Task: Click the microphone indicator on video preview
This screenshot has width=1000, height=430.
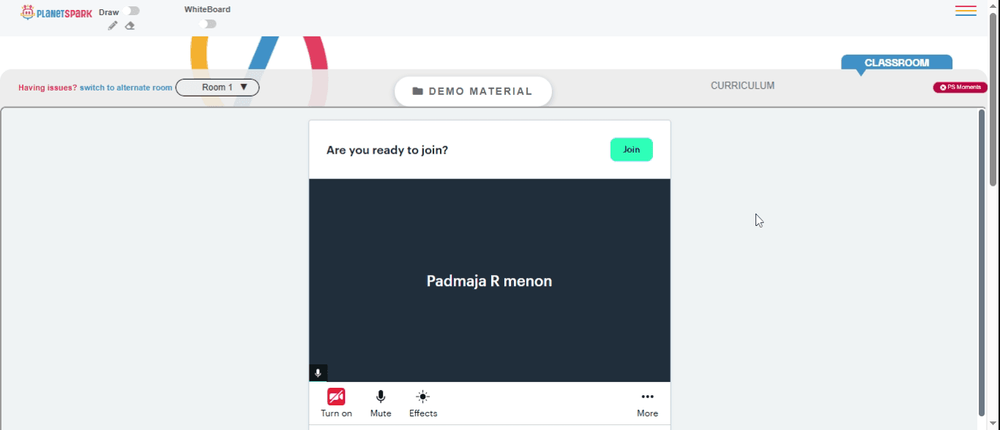Action: [x=318, y=373]
